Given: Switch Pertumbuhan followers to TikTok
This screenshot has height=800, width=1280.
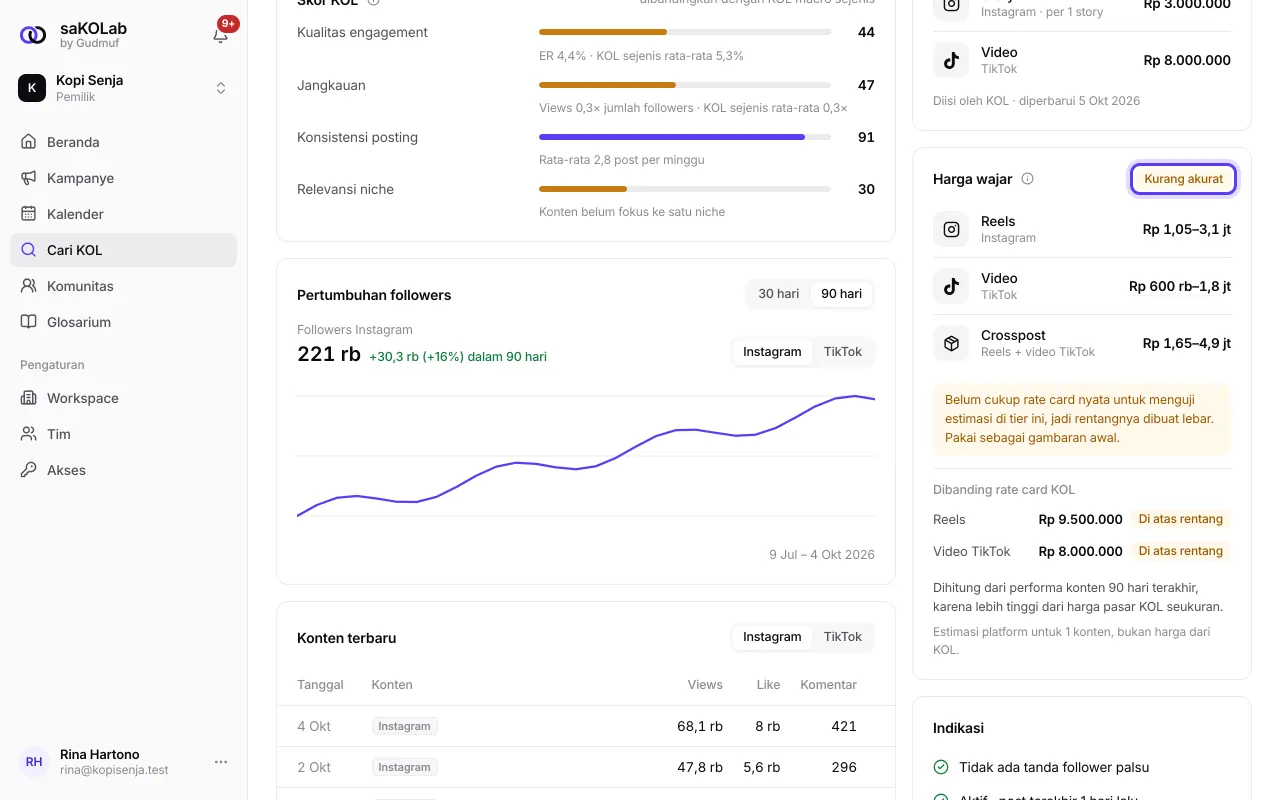Looking at the screenshot, I should 843,352.
